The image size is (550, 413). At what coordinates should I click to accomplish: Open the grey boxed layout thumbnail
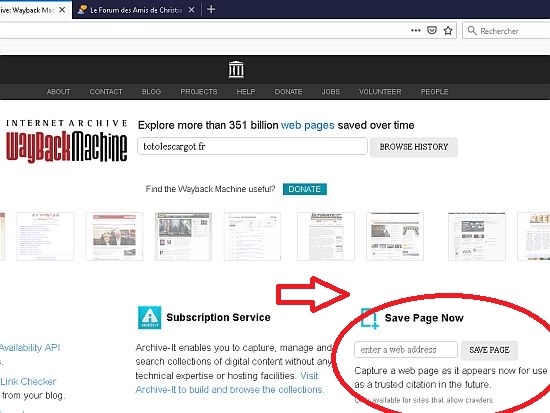(477, 236)
